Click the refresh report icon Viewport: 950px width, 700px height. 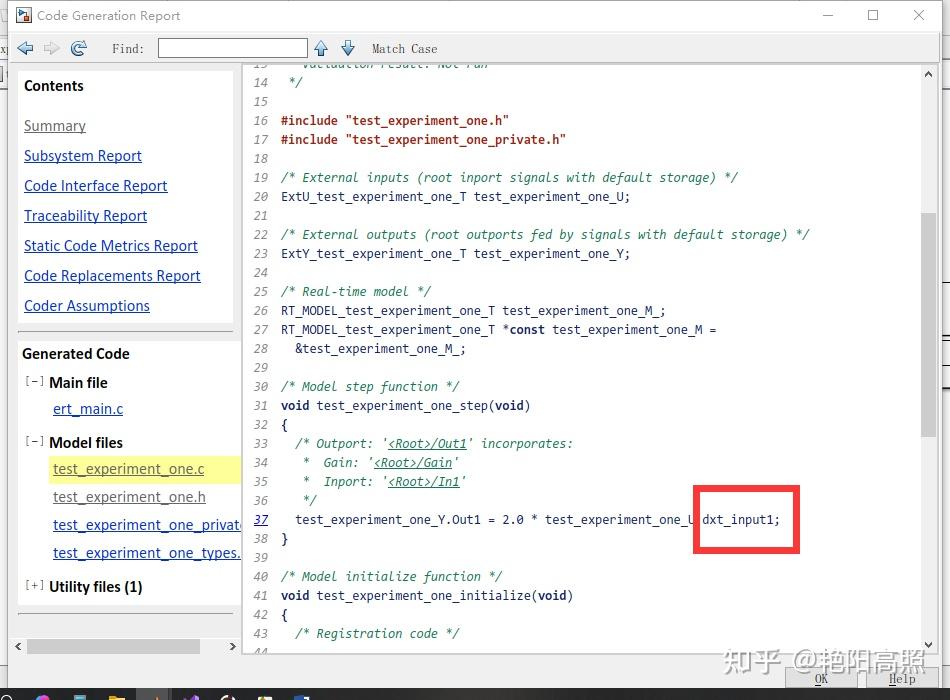click(77, 48)
